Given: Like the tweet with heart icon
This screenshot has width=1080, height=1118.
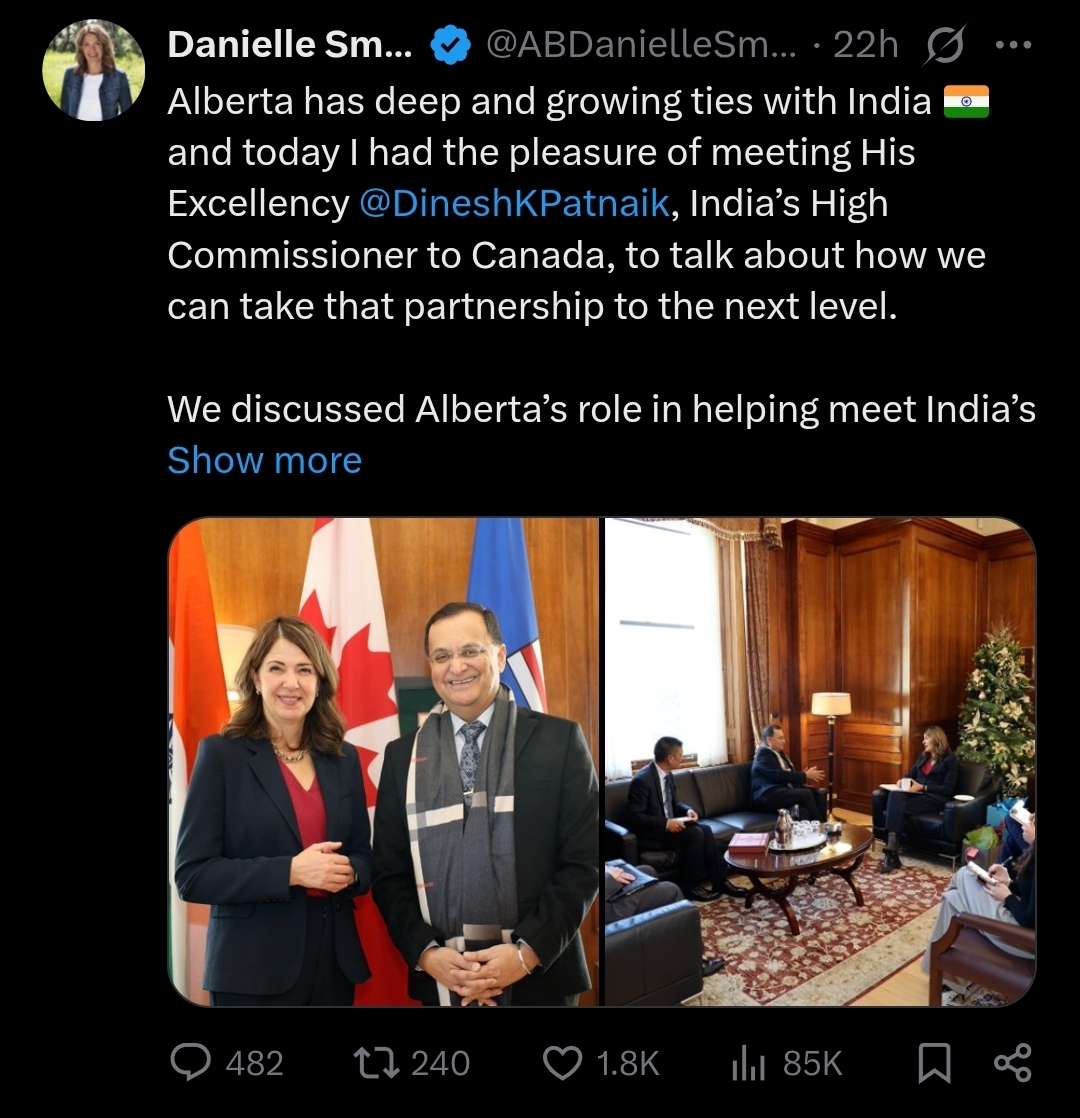Looking at the screenshot, I should (x=562, y=1063).
